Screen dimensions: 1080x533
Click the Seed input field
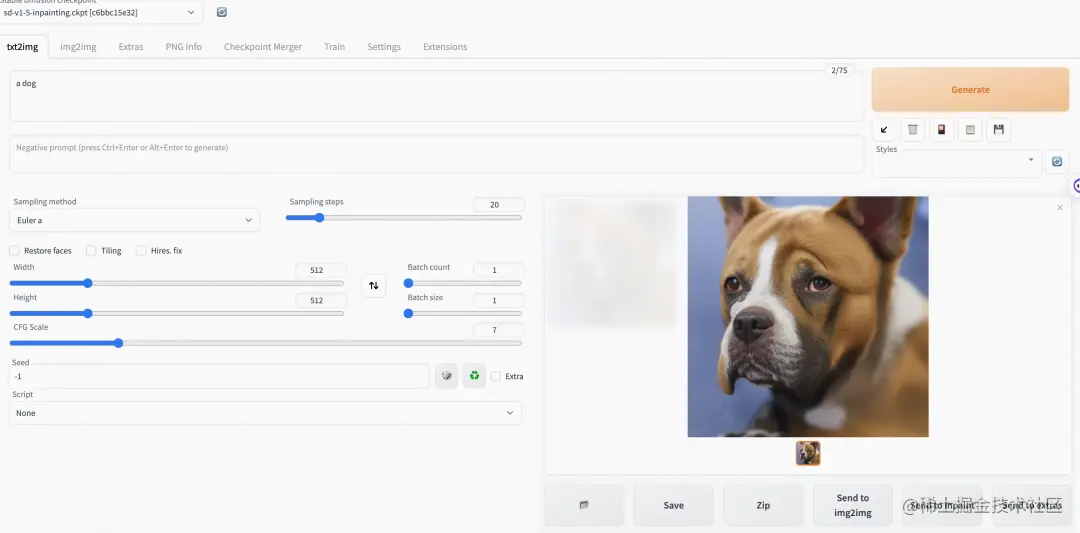[x=219, y=377]
